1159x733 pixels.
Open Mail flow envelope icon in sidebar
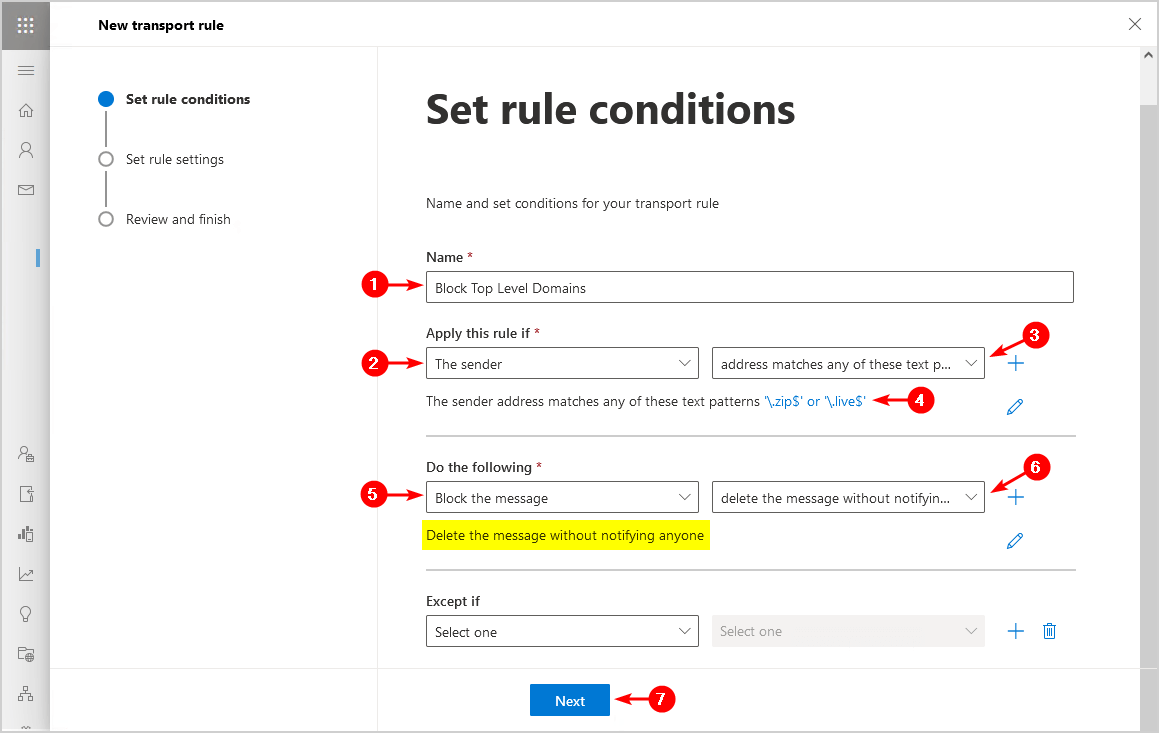pyautogui.click(x=26, y=190)
